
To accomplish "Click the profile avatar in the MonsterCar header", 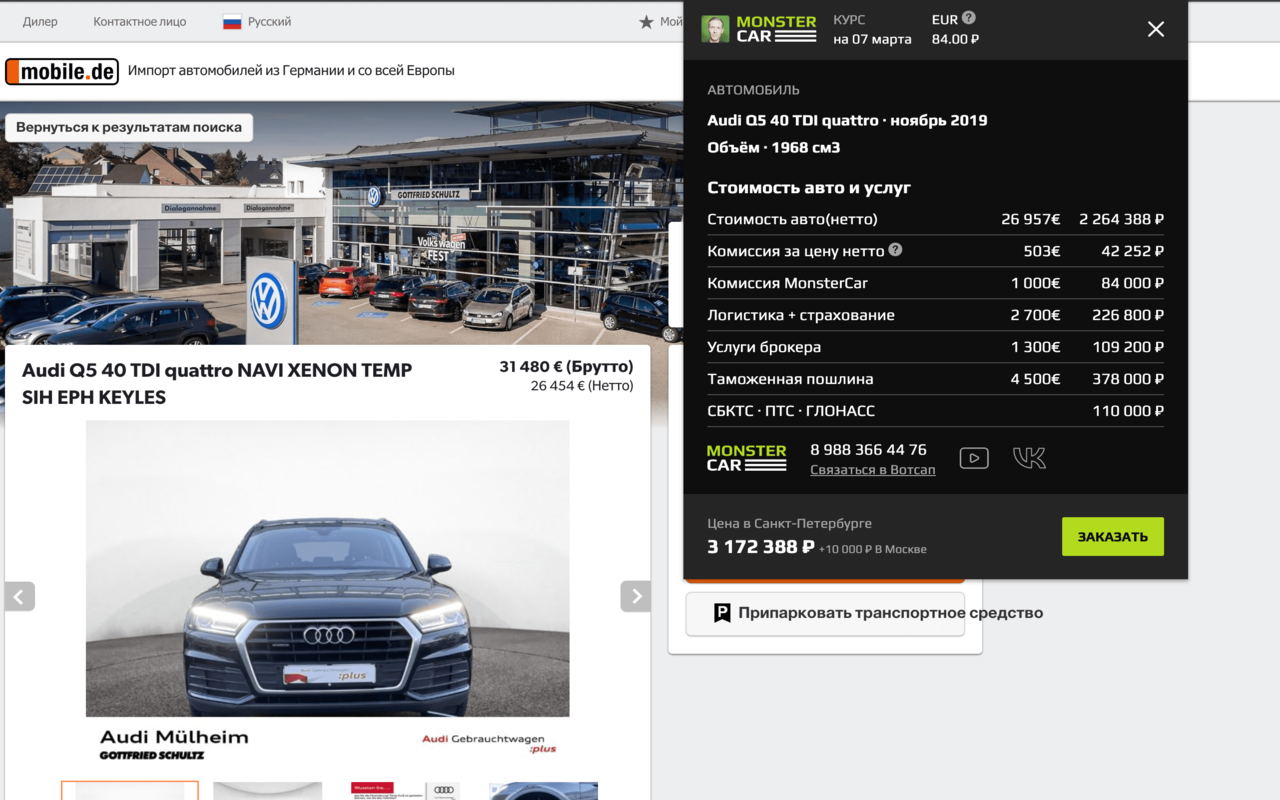I will pyautogui.click(x=715, y=29).
